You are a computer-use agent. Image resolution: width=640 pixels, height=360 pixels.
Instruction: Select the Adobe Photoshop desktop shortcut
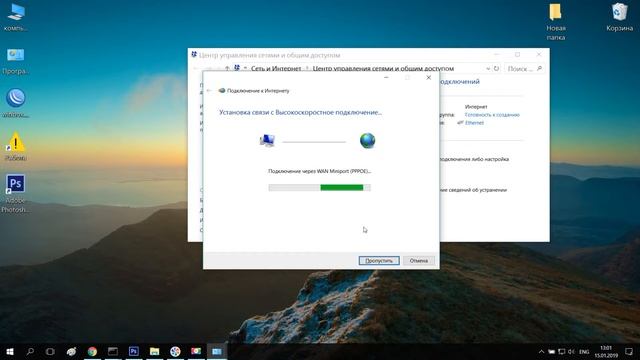point(15,193)
